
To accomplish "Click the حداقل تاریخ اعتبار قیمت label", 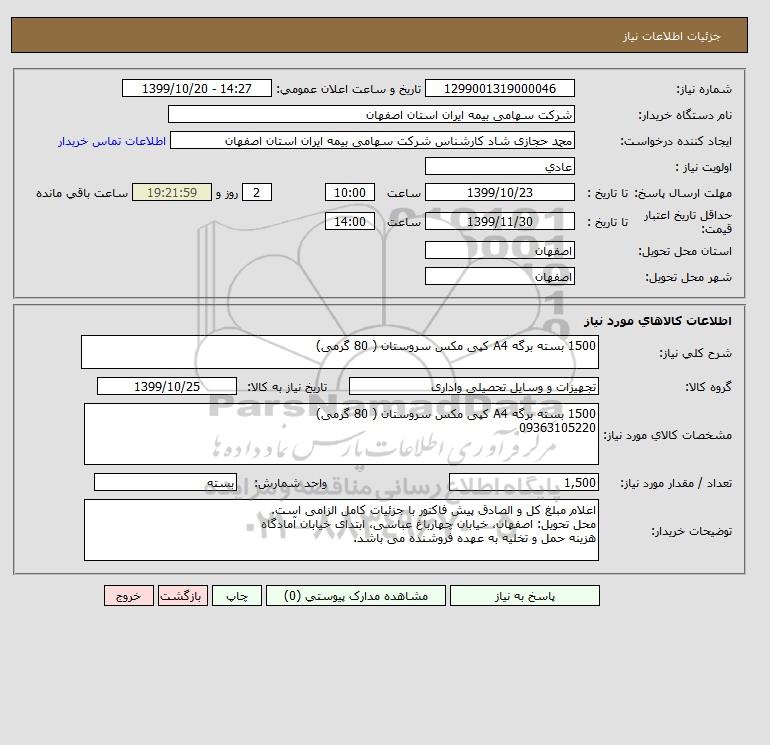I will [x=688, y=222].
